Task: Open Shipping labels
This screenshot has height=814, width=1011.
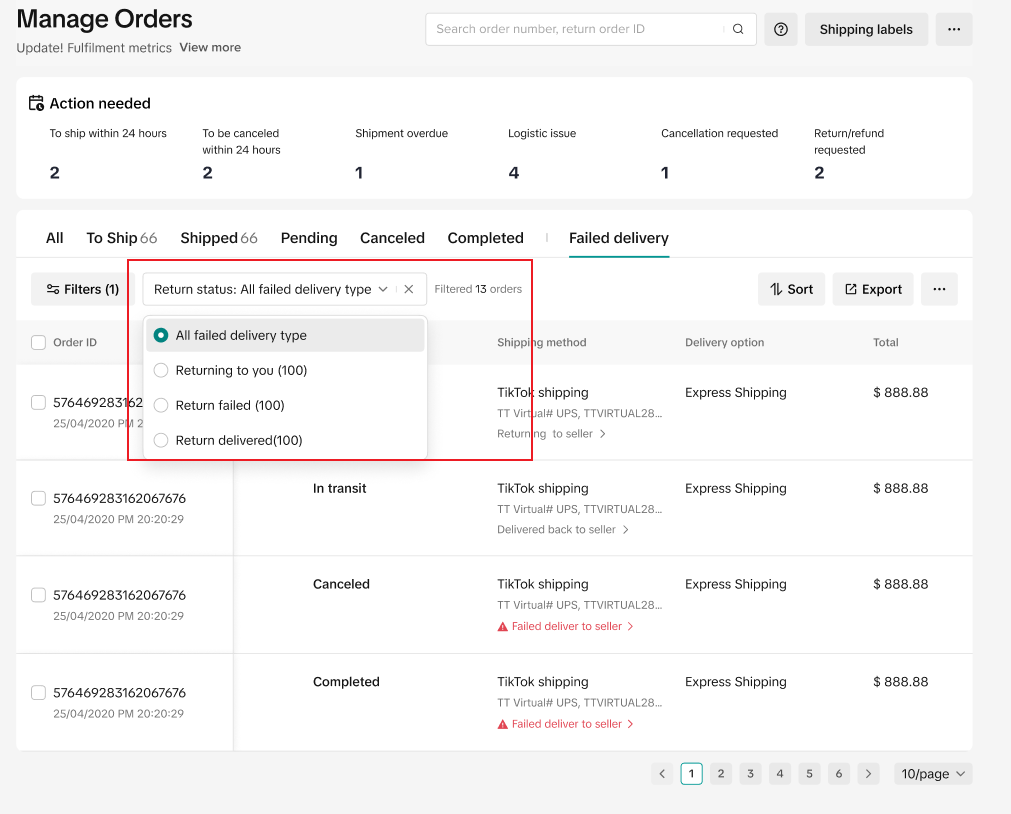Action: [865, 29]
